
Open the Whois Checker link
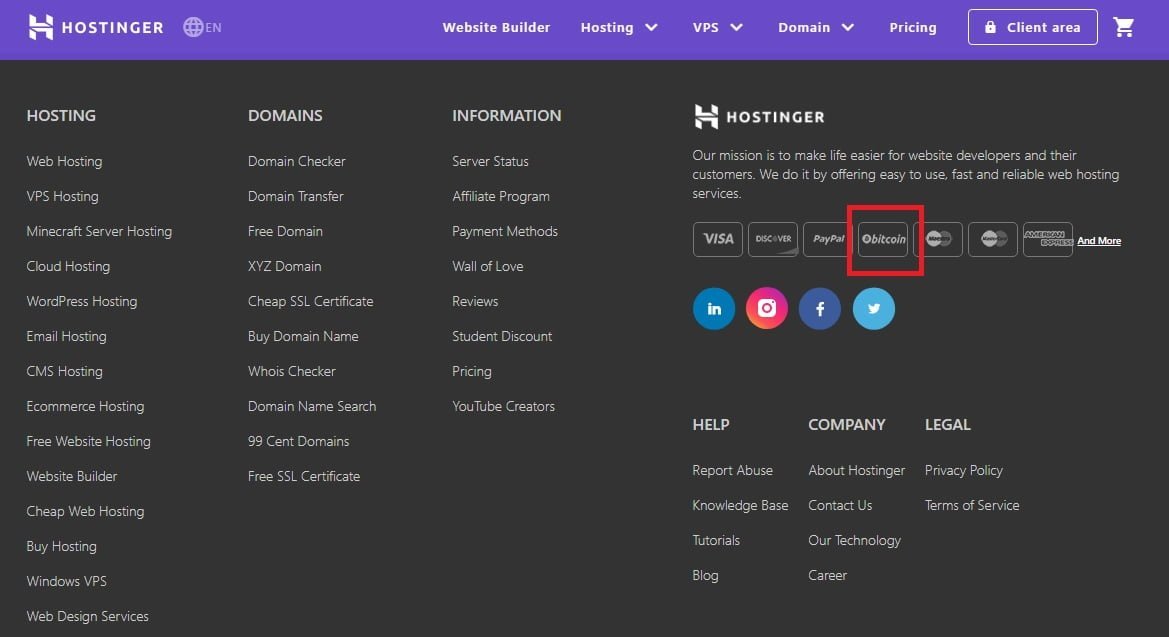292,371
